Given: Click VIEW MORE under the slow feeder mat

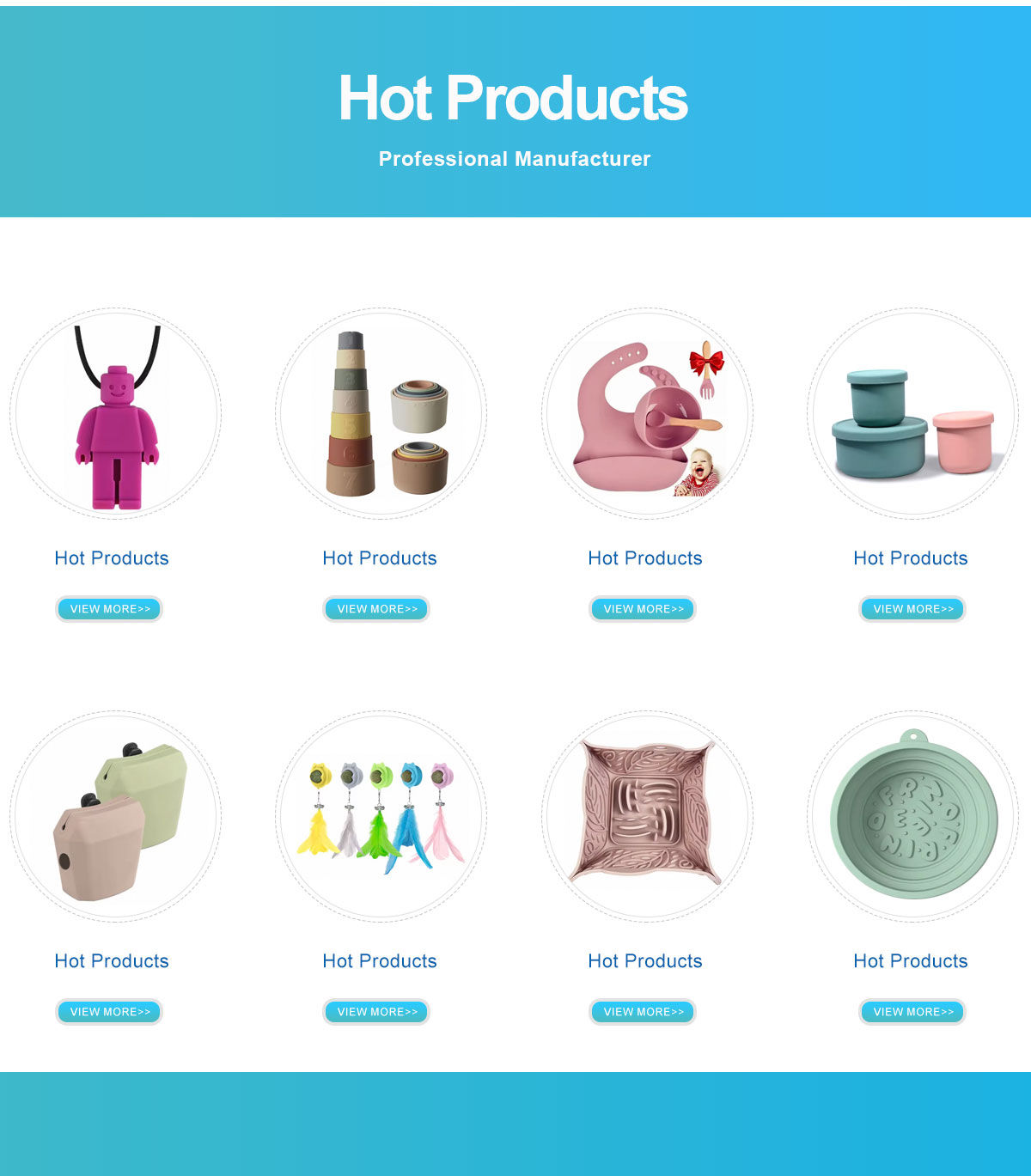Looking at the screenshot, I should pos(643,1012).
